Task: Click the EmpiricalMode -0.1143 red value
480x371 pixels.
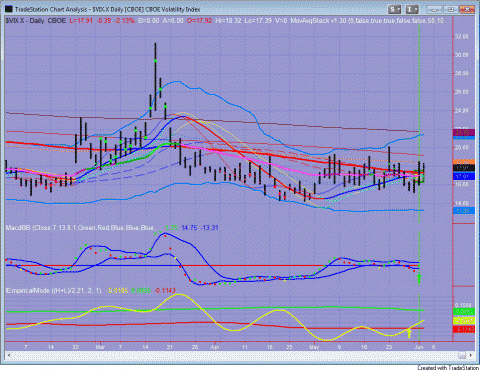Action: point(165,290)
